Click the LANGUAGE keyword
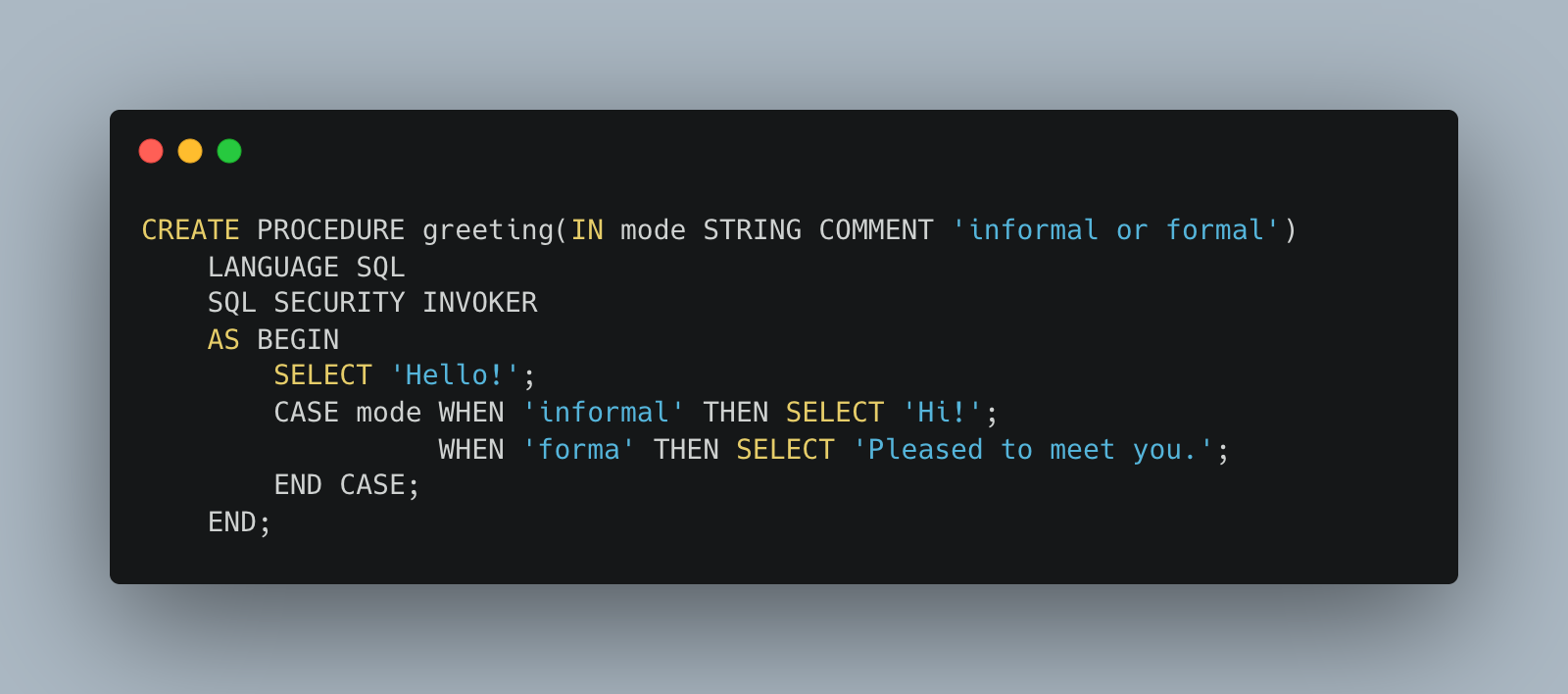The image size is (1568, 694). [x=272, y=268]
